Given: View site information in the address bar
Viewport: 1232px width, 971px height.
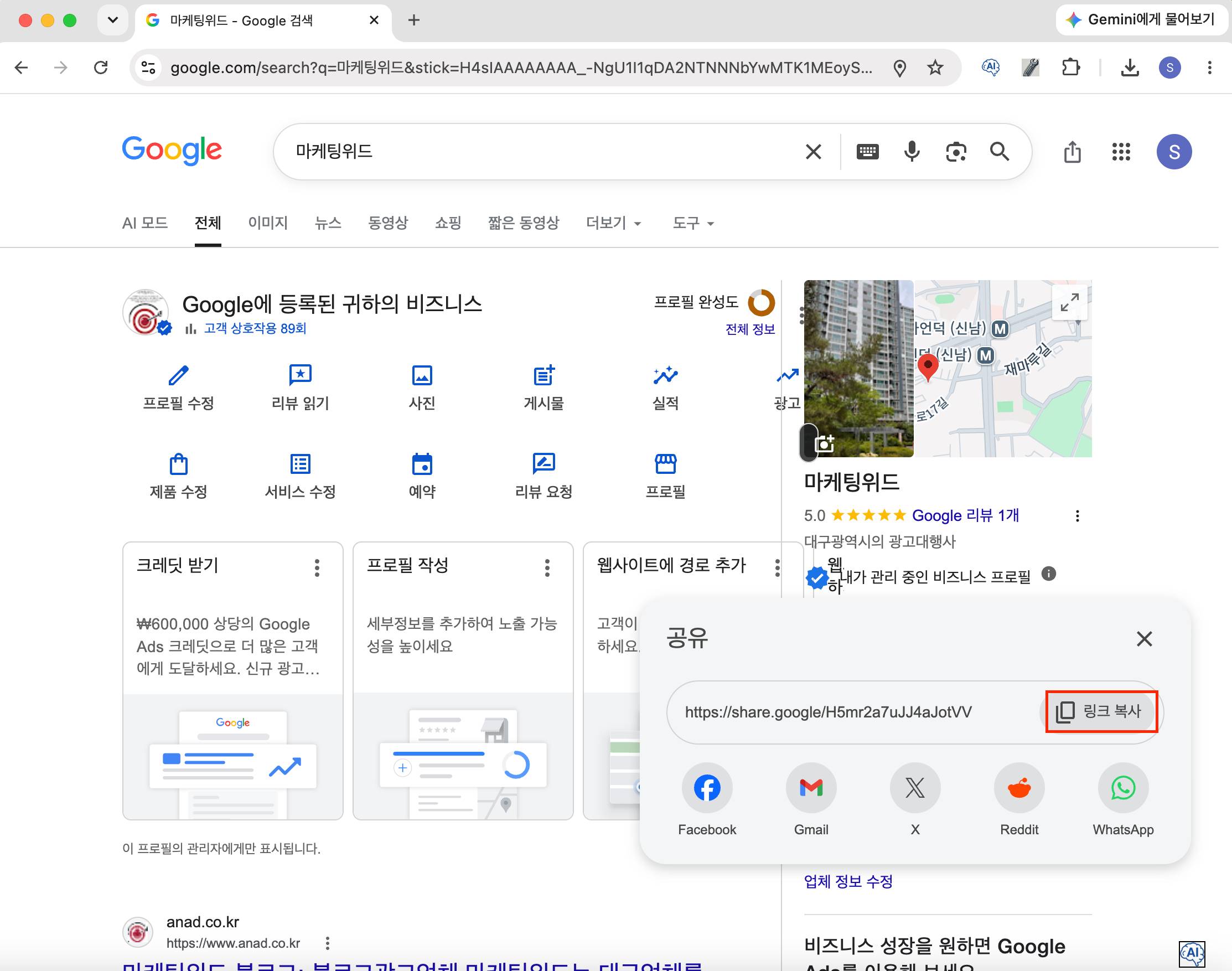Looking at the screenshot, I should [x=148, y=68].
